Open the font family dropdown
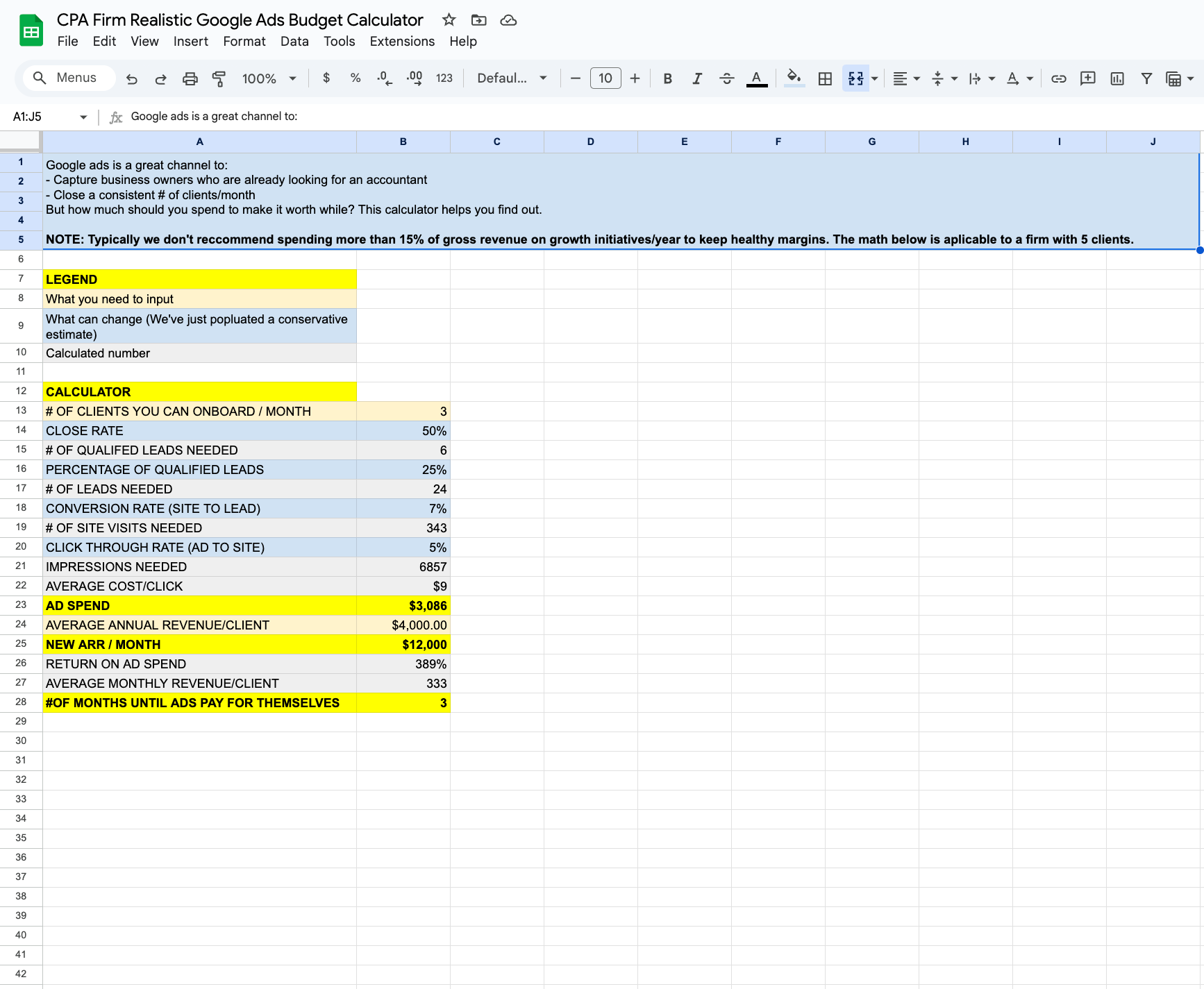 [x=512, y=78]
